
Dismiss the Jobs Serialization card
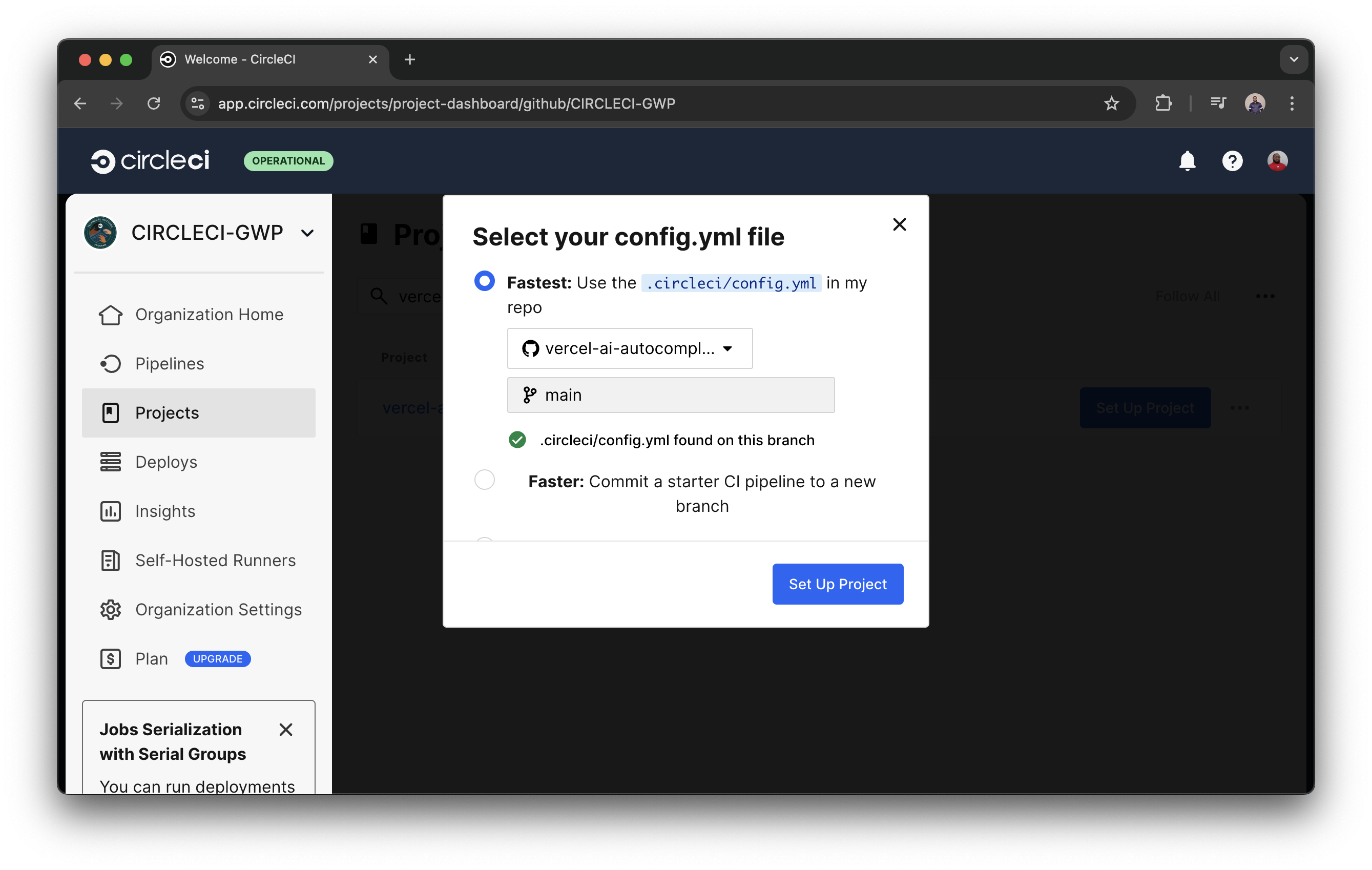click(285, 729)
